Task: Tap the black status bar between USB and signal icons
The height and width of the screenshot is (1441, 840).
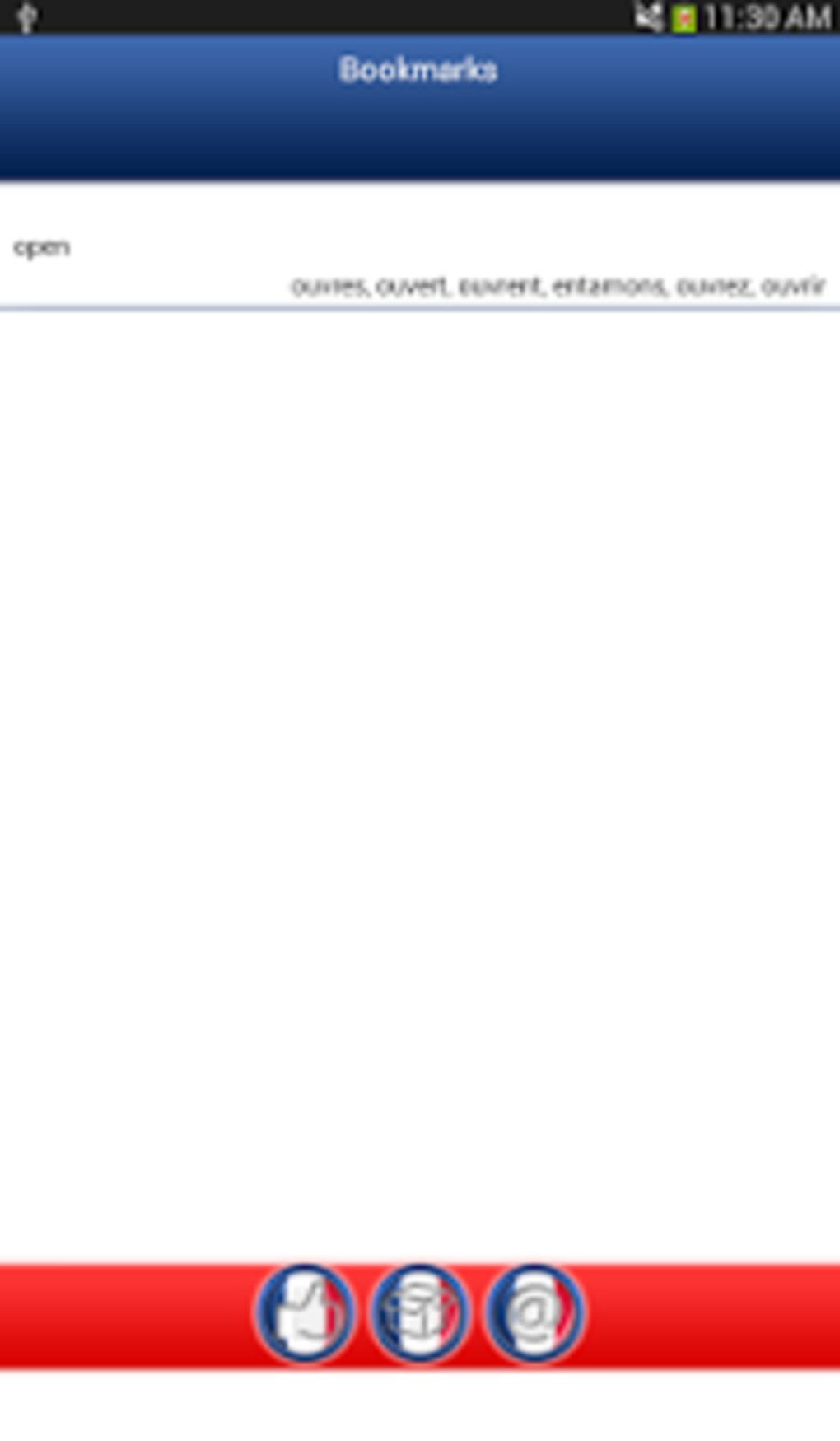Action: pos(329,17)
